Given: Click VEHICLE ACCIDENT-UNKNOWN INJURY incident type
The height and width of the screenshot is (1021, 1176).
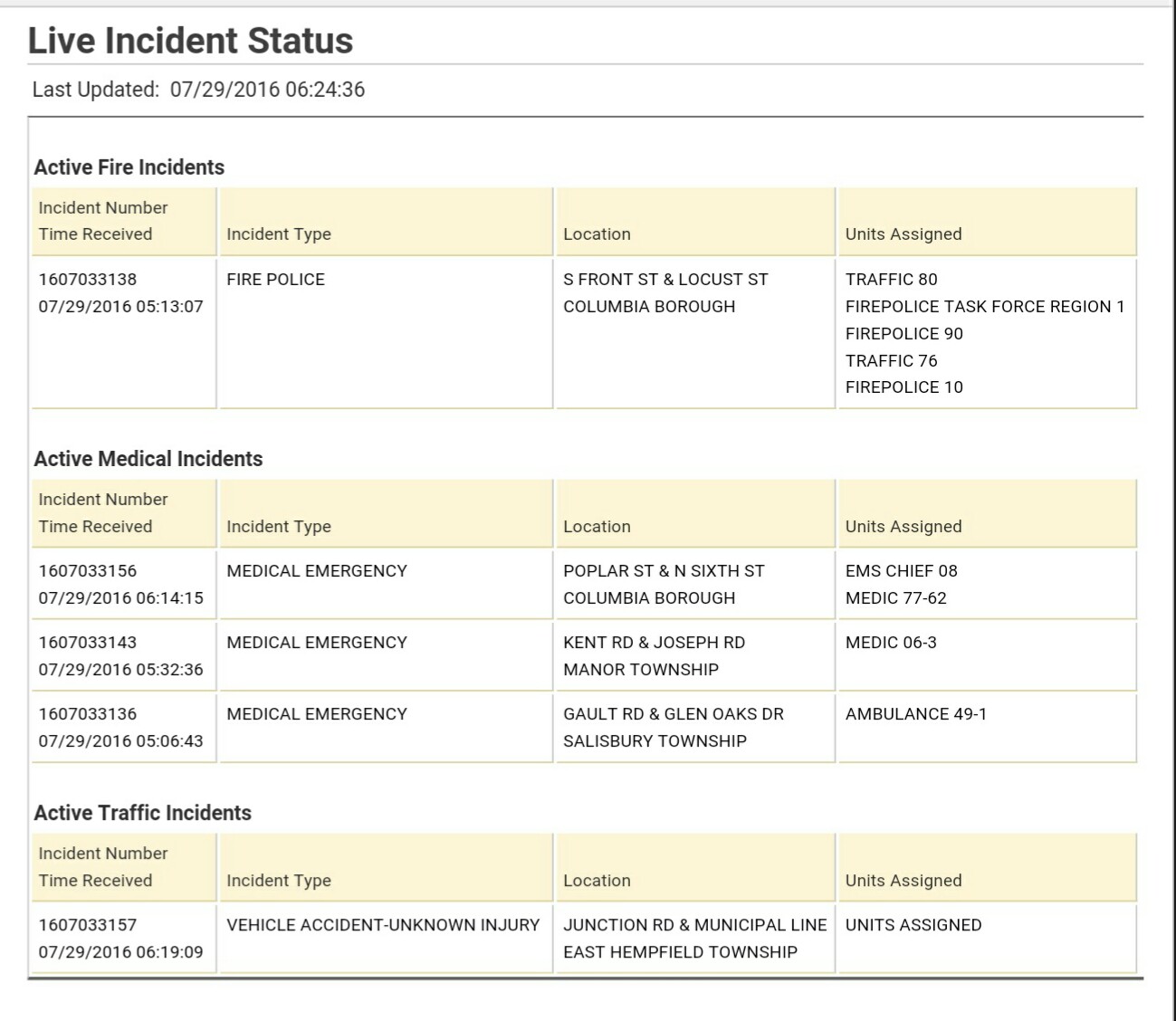Looking at the screenshot, I should [383, 925].
